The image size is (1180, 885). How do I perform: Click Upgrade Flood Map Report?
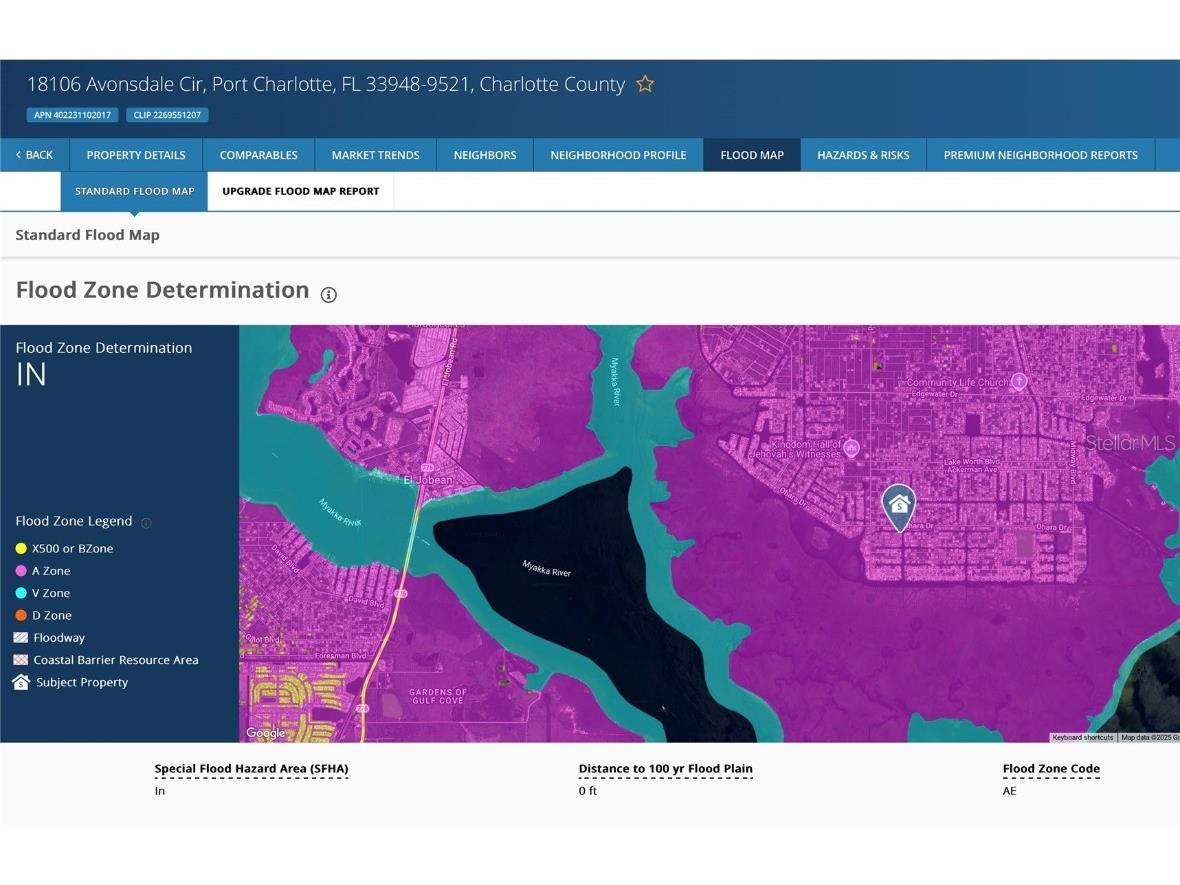[x=300, y=191]
